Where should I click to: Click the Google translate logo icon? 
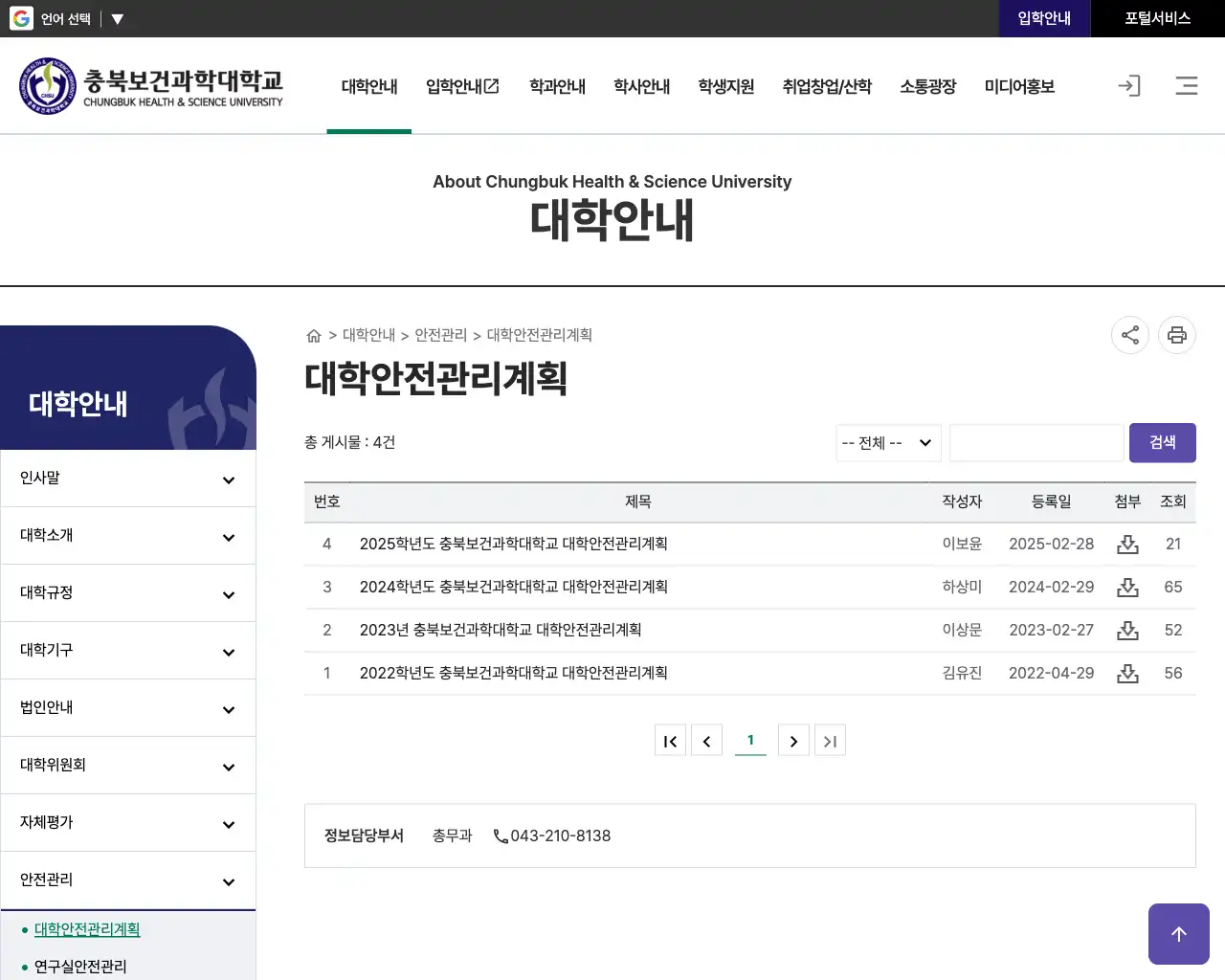click(x=21, y=18)
